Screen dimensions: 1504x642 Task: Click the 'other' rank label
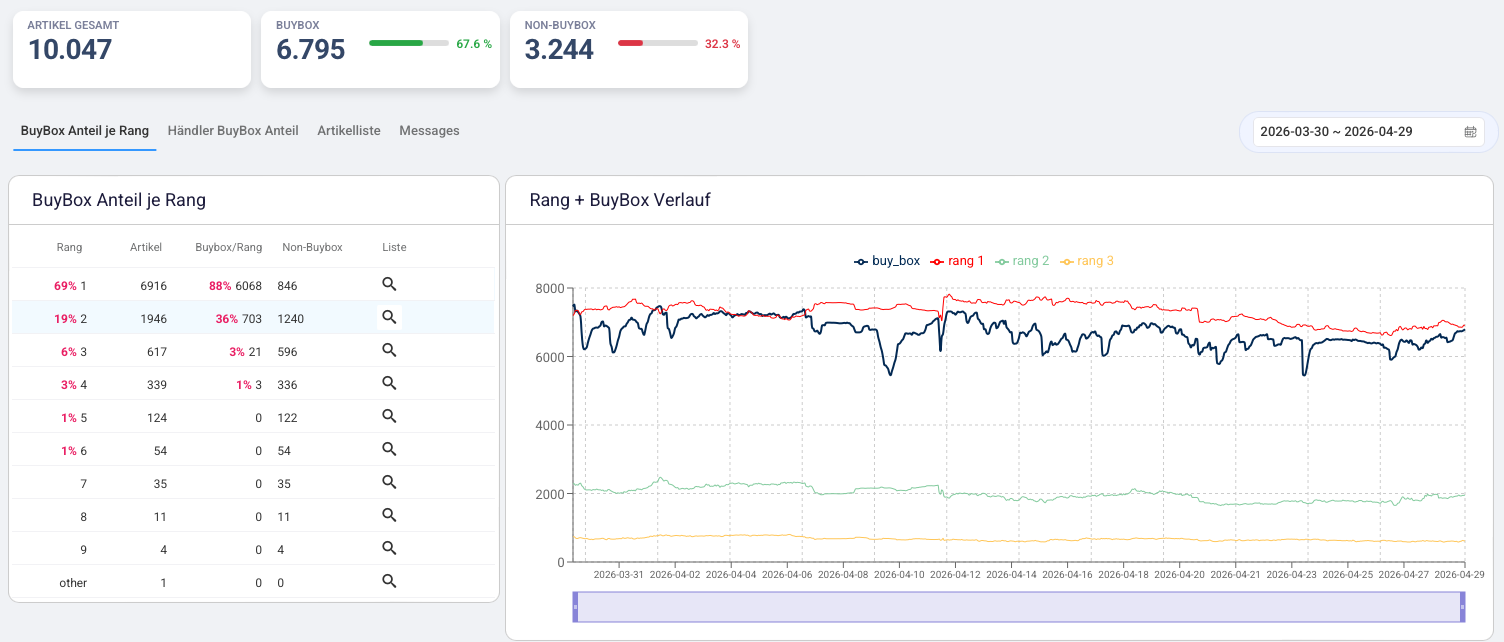[x=73, y=583]
